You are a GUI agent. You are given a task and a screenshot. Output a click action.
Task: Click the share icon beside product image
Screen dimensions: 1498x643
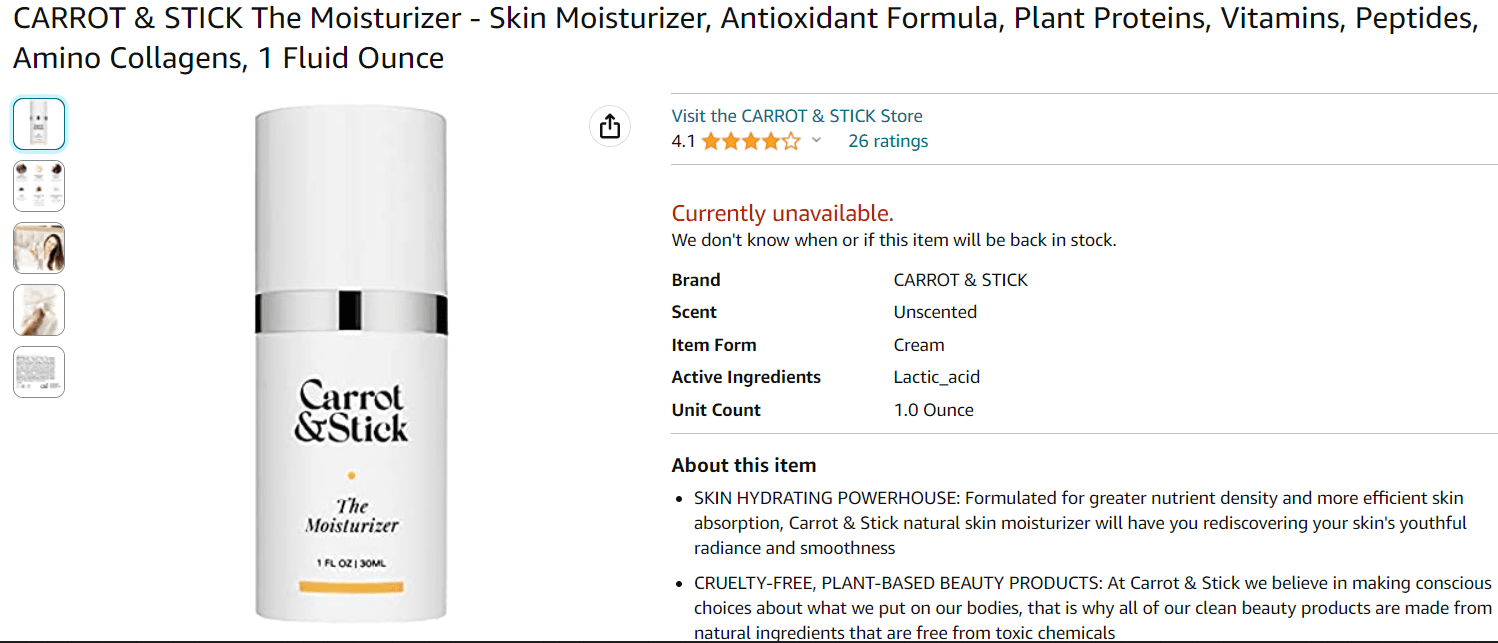[610, 127]
